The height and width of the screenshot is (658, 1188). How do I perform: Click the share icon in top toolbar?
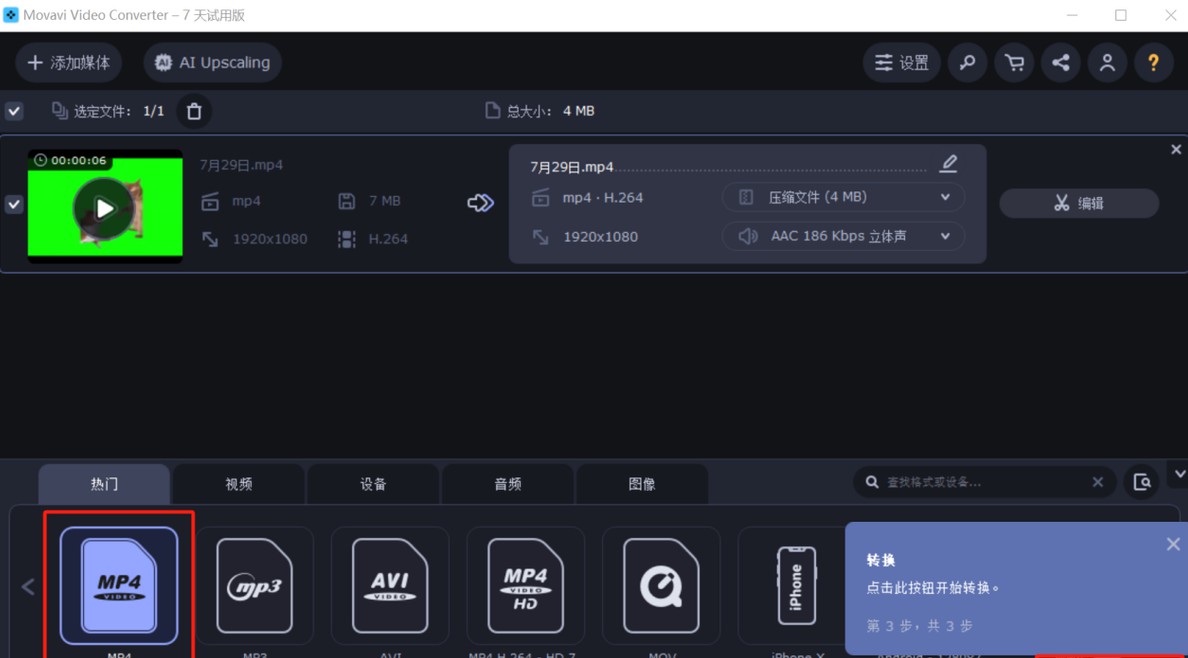(1060, 63)
